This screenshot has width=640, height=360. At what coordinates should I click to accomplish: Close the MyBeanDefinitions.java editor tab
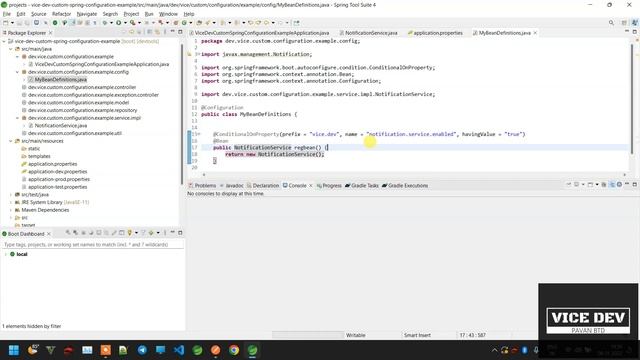[535, 33]
